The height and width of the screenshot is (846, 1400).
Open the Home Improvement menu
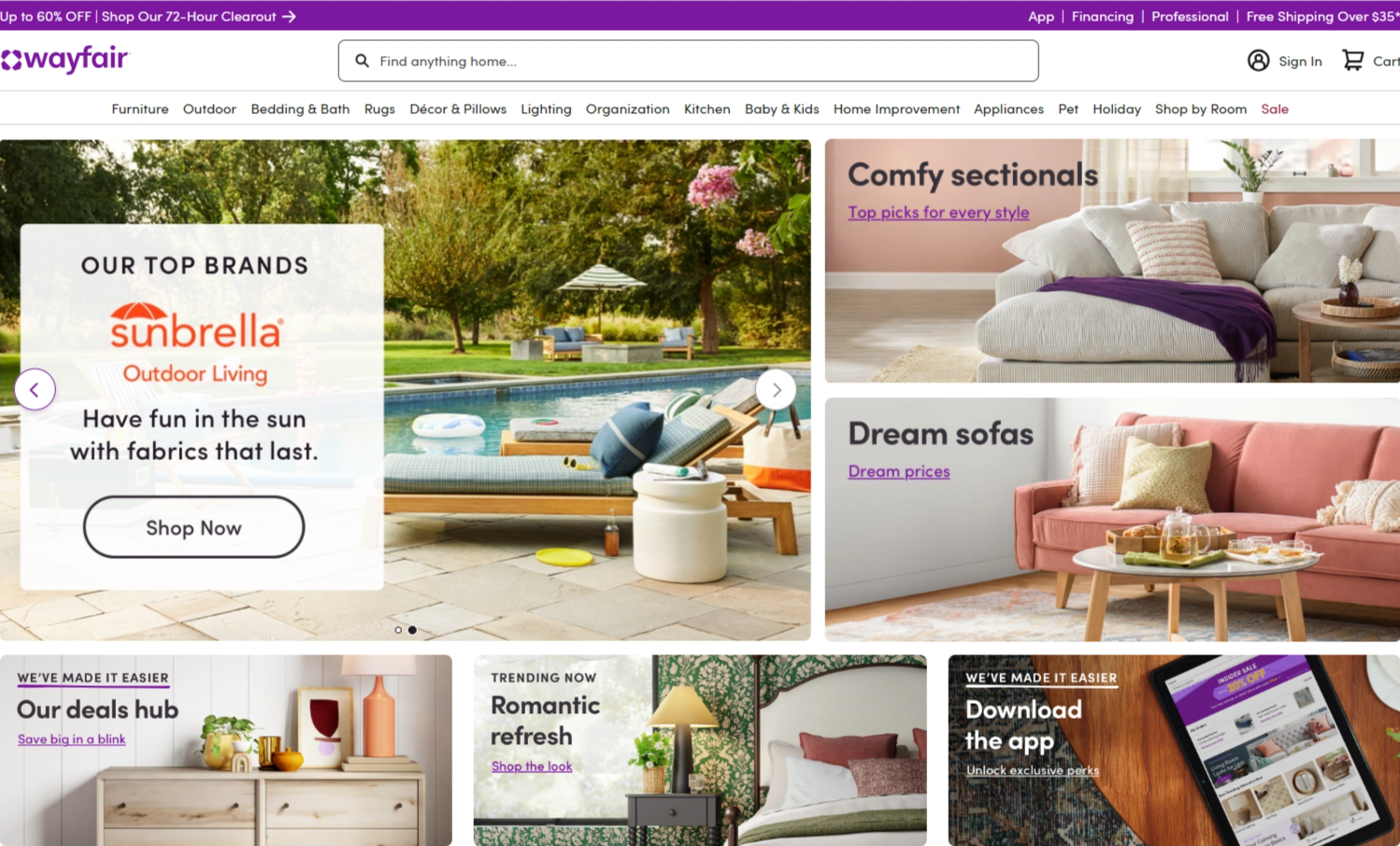(896, 109)
